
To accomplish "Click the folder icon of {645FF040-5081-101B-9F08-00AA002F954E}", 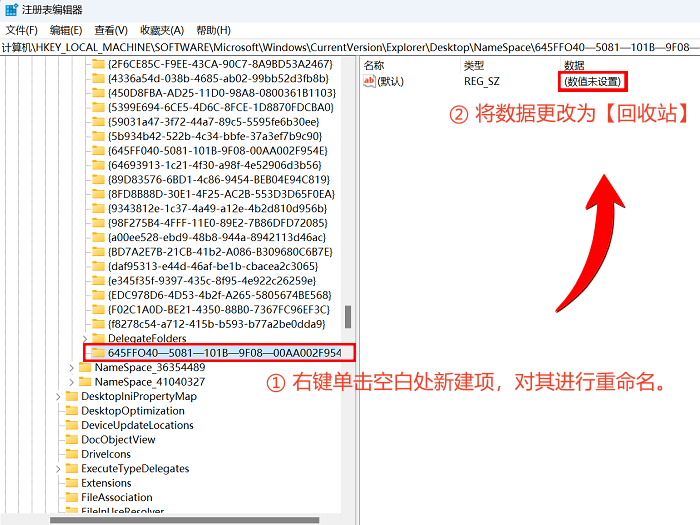I will (98, 150).
